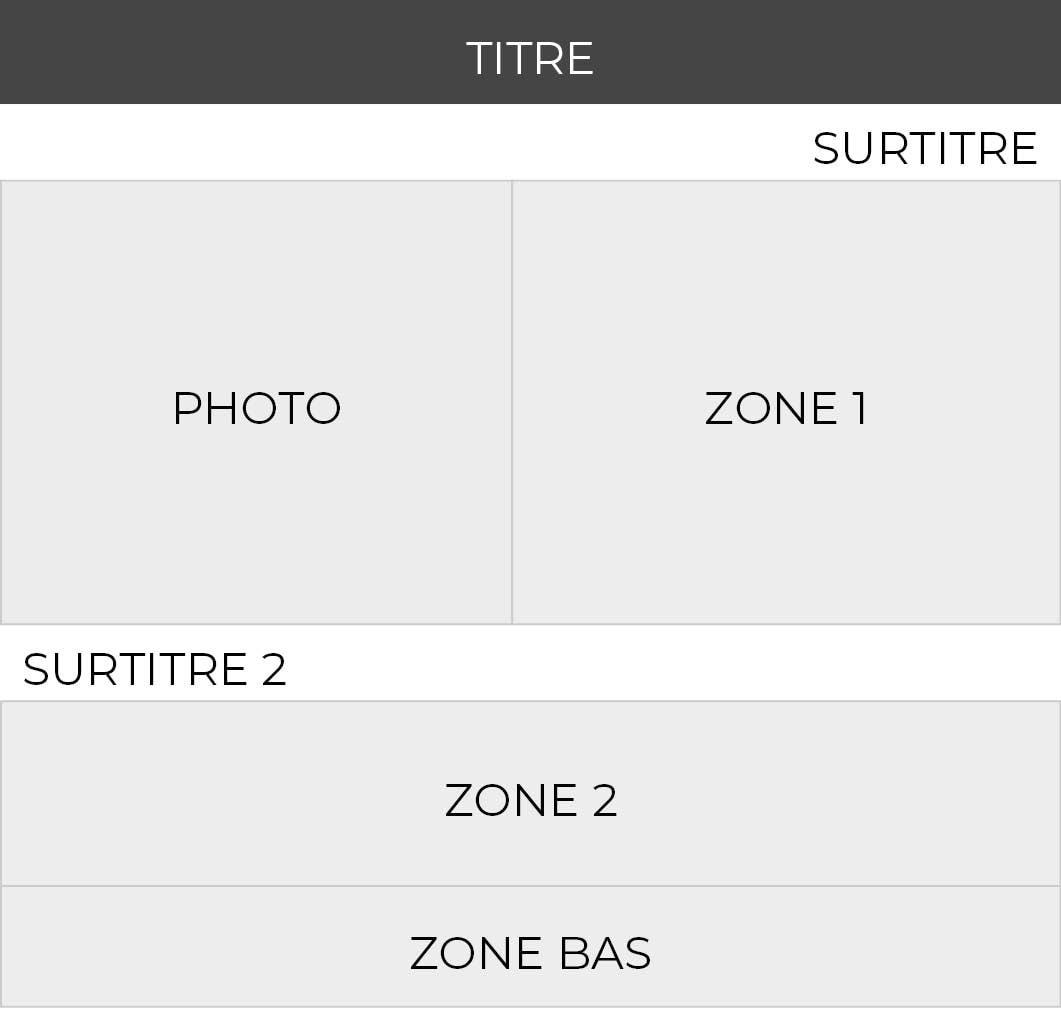The width and height of the screenshot is (1061, 1010).
Task: Click the word BAS in bottom zone
Action: 605,953
